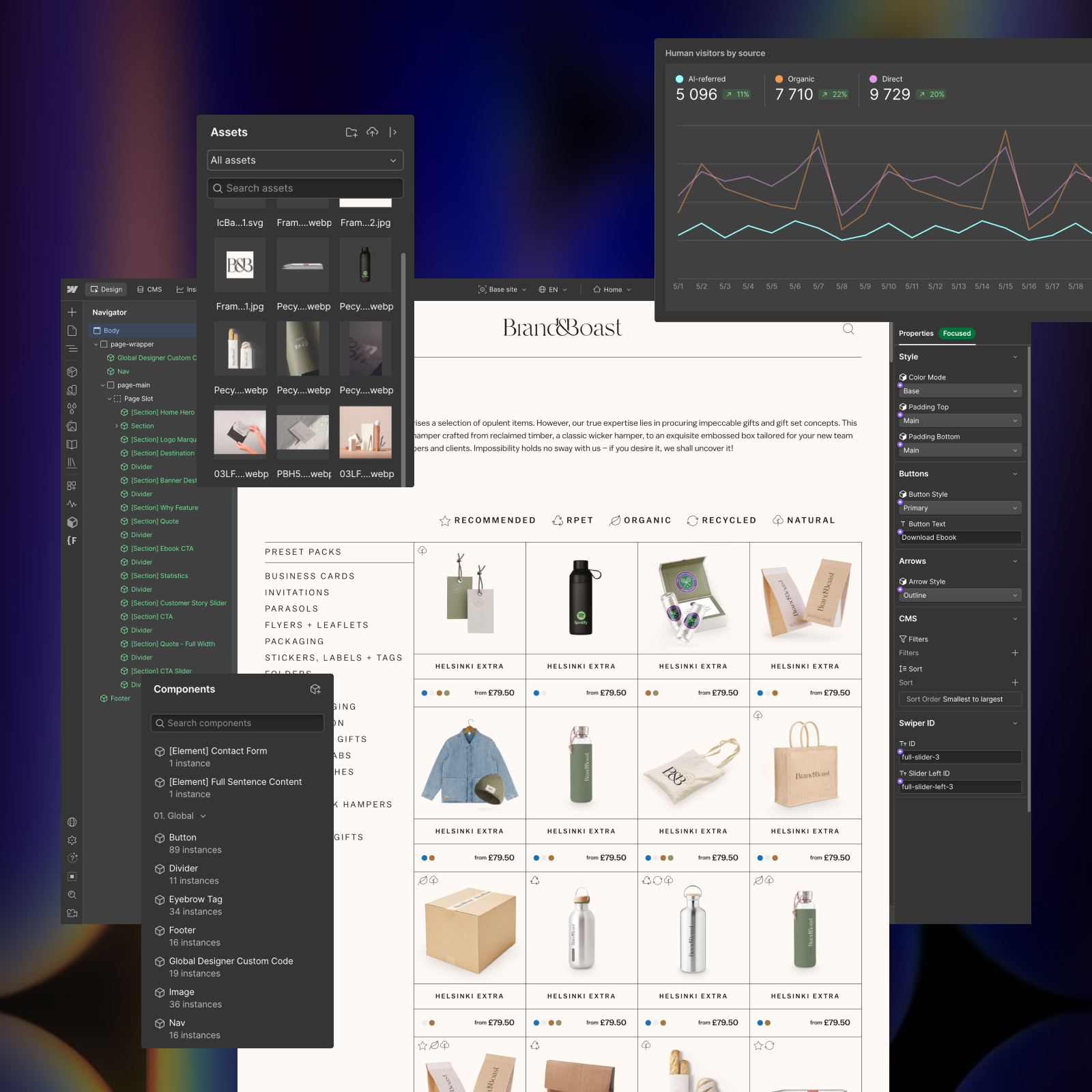This screenshot has width=1092, height=1092.
Task: Click the search magnifier icon in sidebar bottom
Action: [72, 895]
